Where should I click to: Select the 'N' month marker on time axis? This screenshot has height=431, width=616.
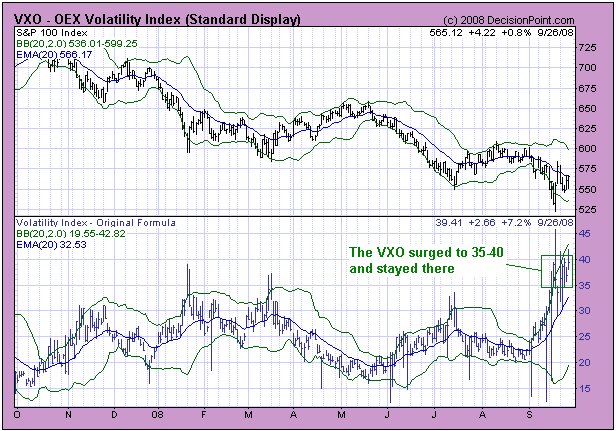tap(69, 413)
